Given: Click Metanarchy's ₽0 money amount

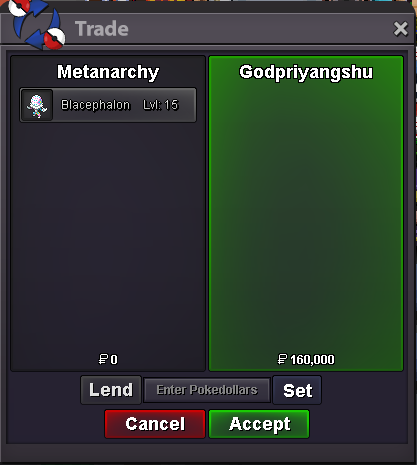Looking at the screenshot, I should [x=108, y=359].
